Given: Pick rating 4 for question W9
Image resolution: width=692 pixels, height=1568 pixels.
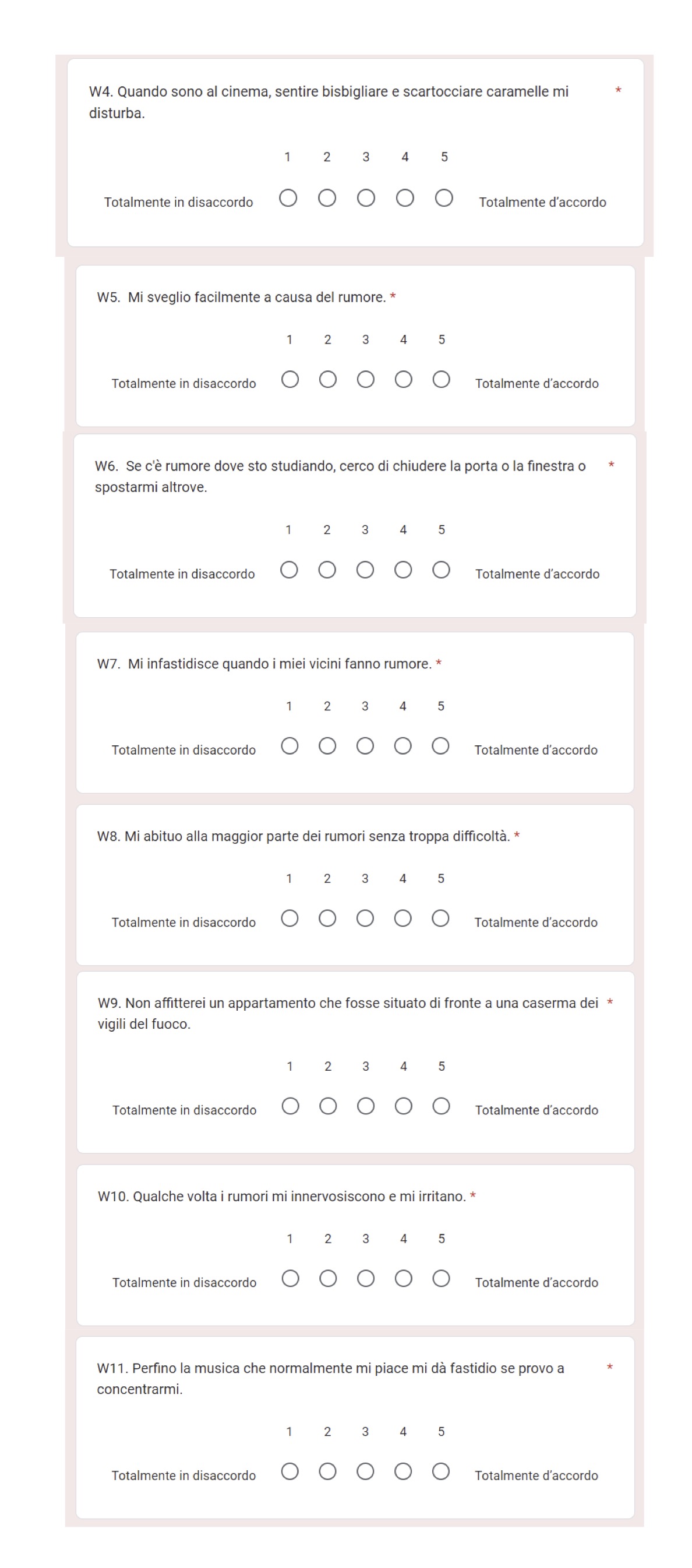Looking at the screenshot, I should click(x=403, y=1105).
